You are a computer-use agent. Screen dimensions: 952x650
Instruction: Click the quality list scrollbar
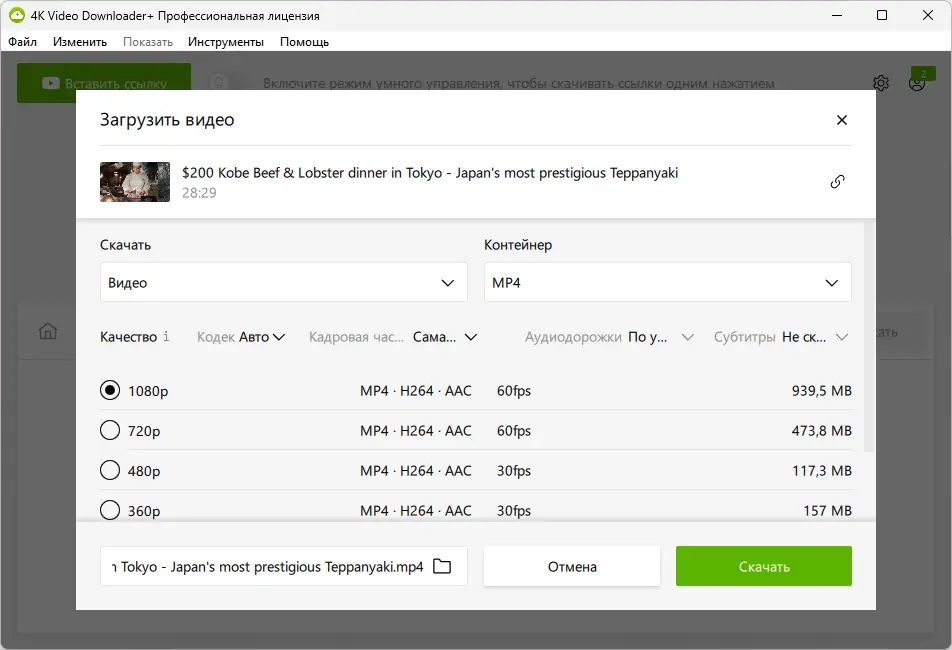point(869,337)
